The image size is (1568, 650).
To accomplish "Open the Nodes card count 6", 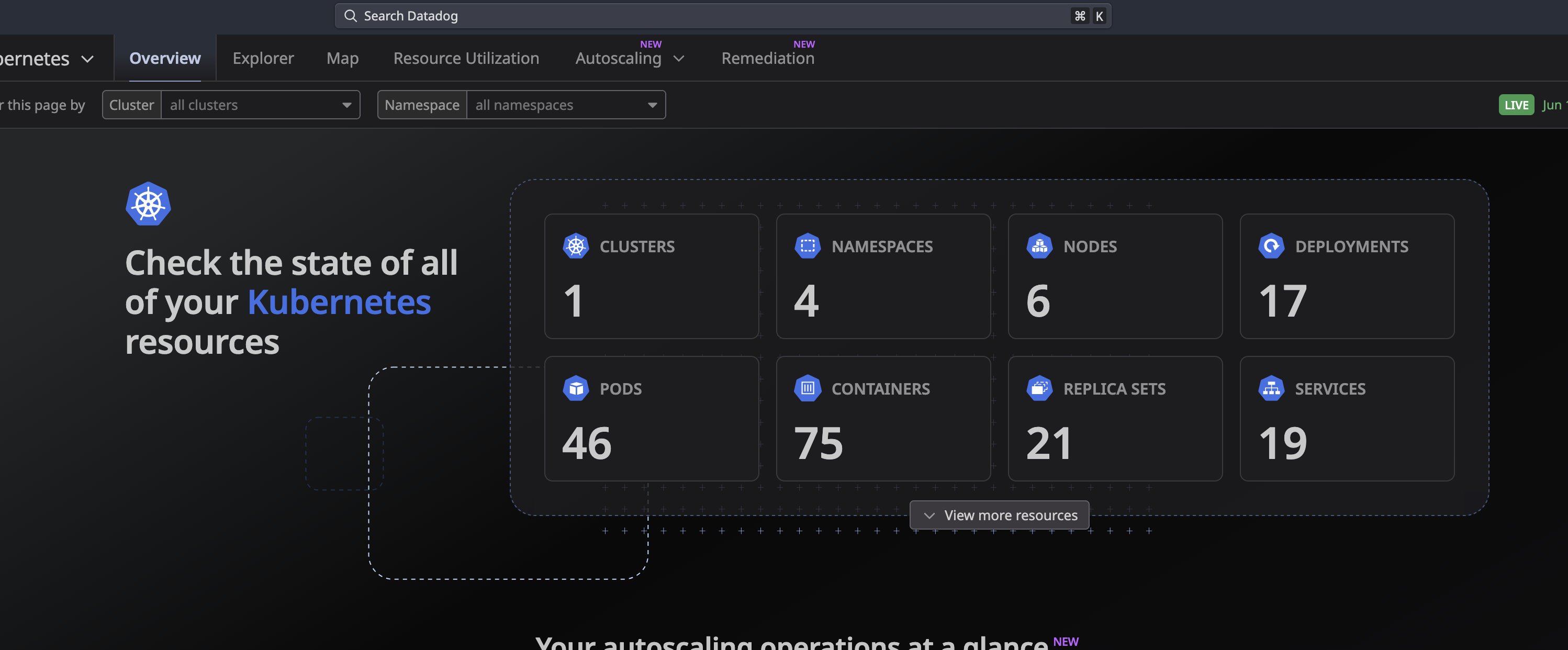I will tap(1038, 300).
